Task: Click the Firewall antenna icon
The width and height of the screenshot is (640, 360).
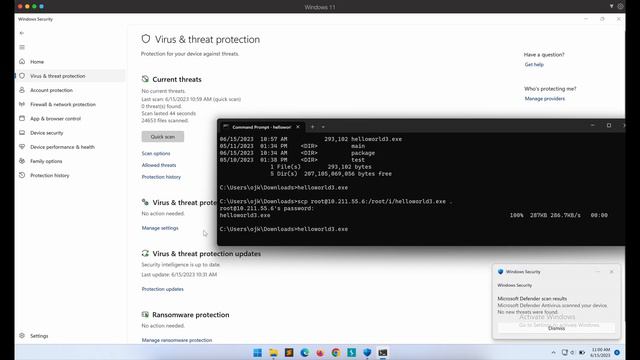Action: [x=22, y=104]
